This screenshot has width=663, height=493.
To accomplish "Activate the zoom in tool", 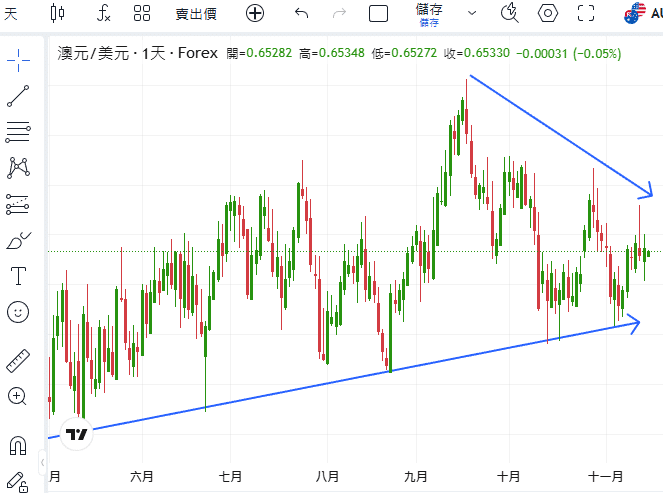I will click(18, 397).
